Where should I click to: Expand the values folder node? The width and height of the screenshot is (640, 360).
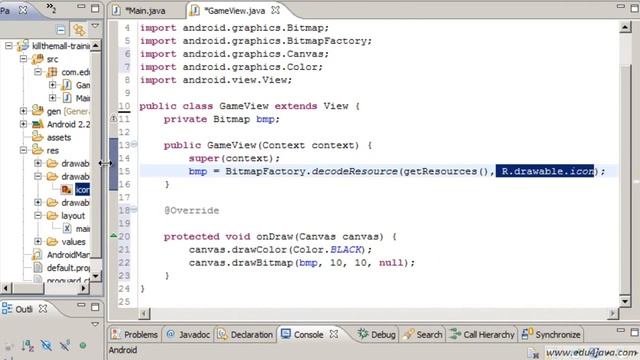[x=38, y=242]
